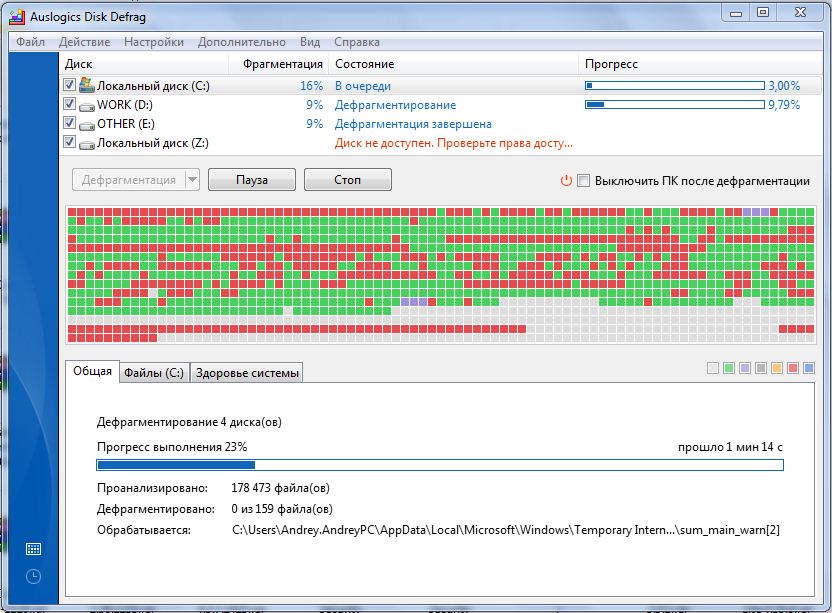The height and width of the screenshot is (613, 832).
Task: Click the red power shutdown icon
Action: pyautogui.click(x=566, y=181)
